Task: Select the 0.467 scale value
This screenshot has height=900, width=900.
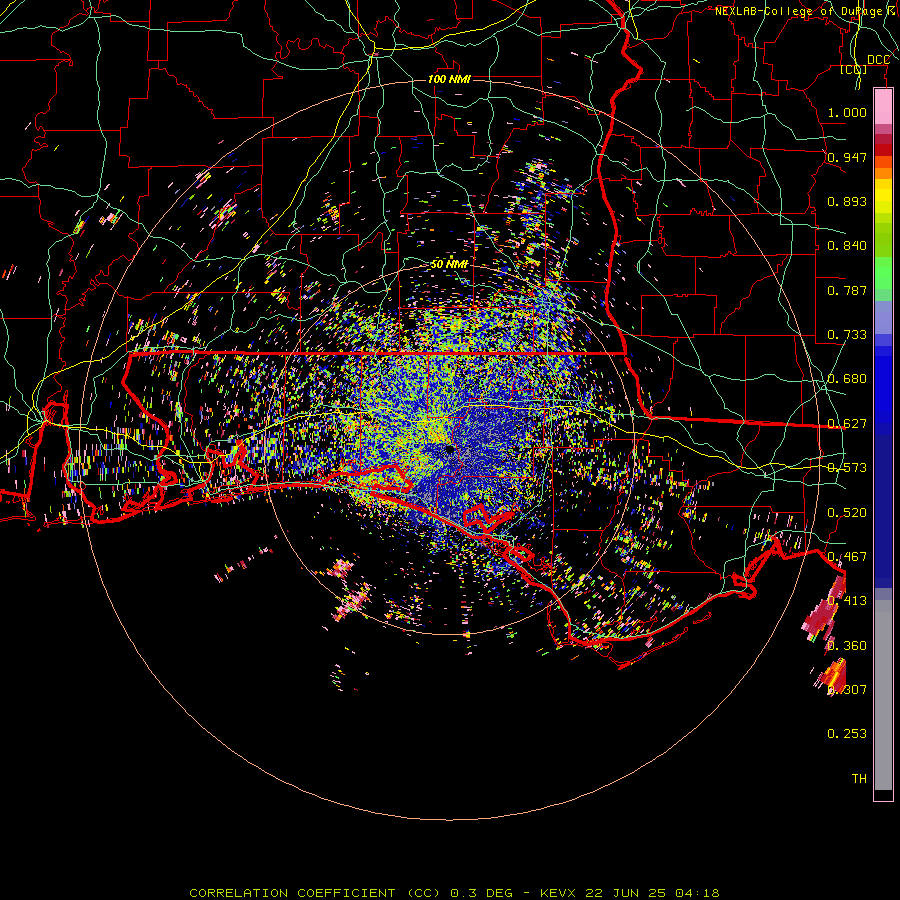Action: coord(847,557)
